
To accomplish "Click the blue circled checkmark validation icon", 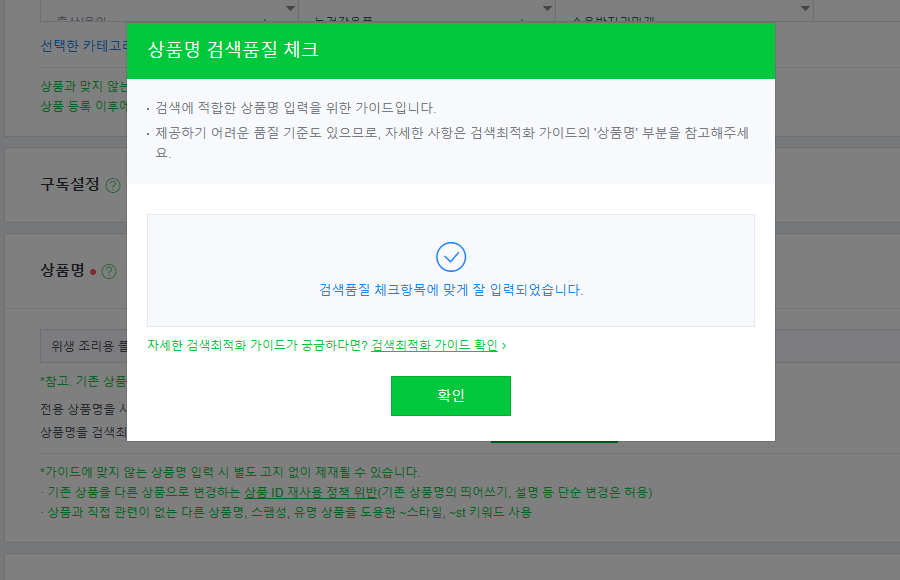I will tap(451, 257).
